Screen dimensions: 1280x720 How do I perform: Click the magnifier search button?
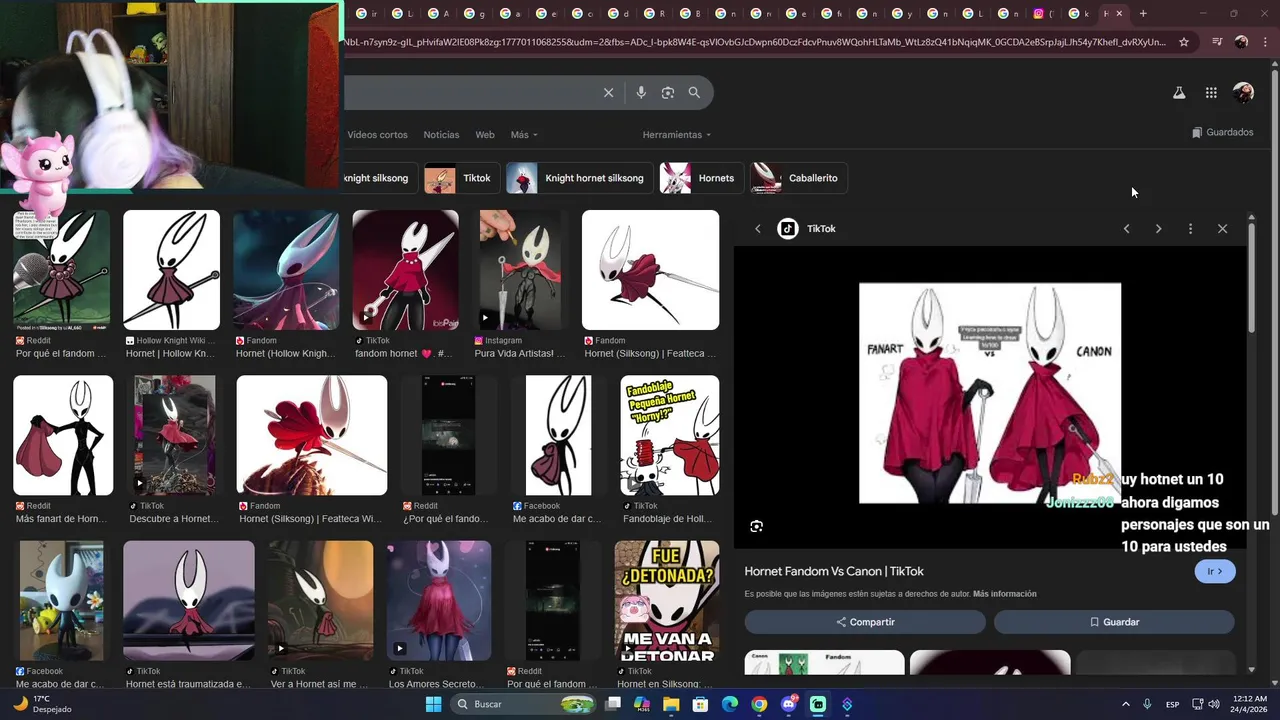pyautogui.click(x=694, y=93)
